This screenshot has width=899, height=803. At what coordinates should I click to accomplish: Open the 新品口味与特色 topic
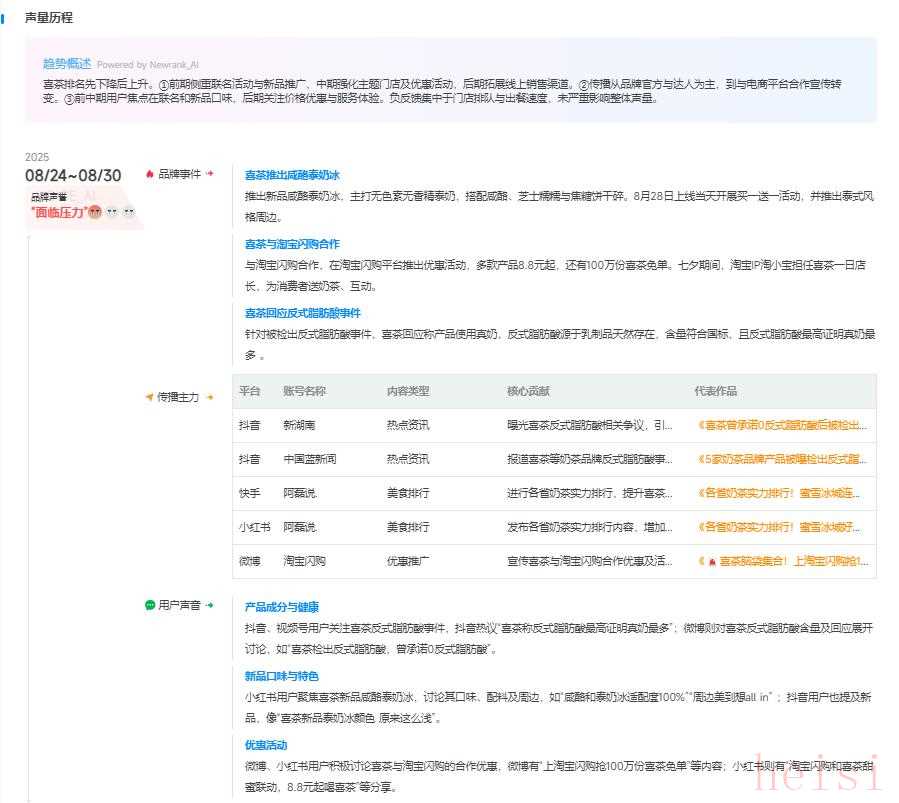pyautogui.click(x=282, y=676)
